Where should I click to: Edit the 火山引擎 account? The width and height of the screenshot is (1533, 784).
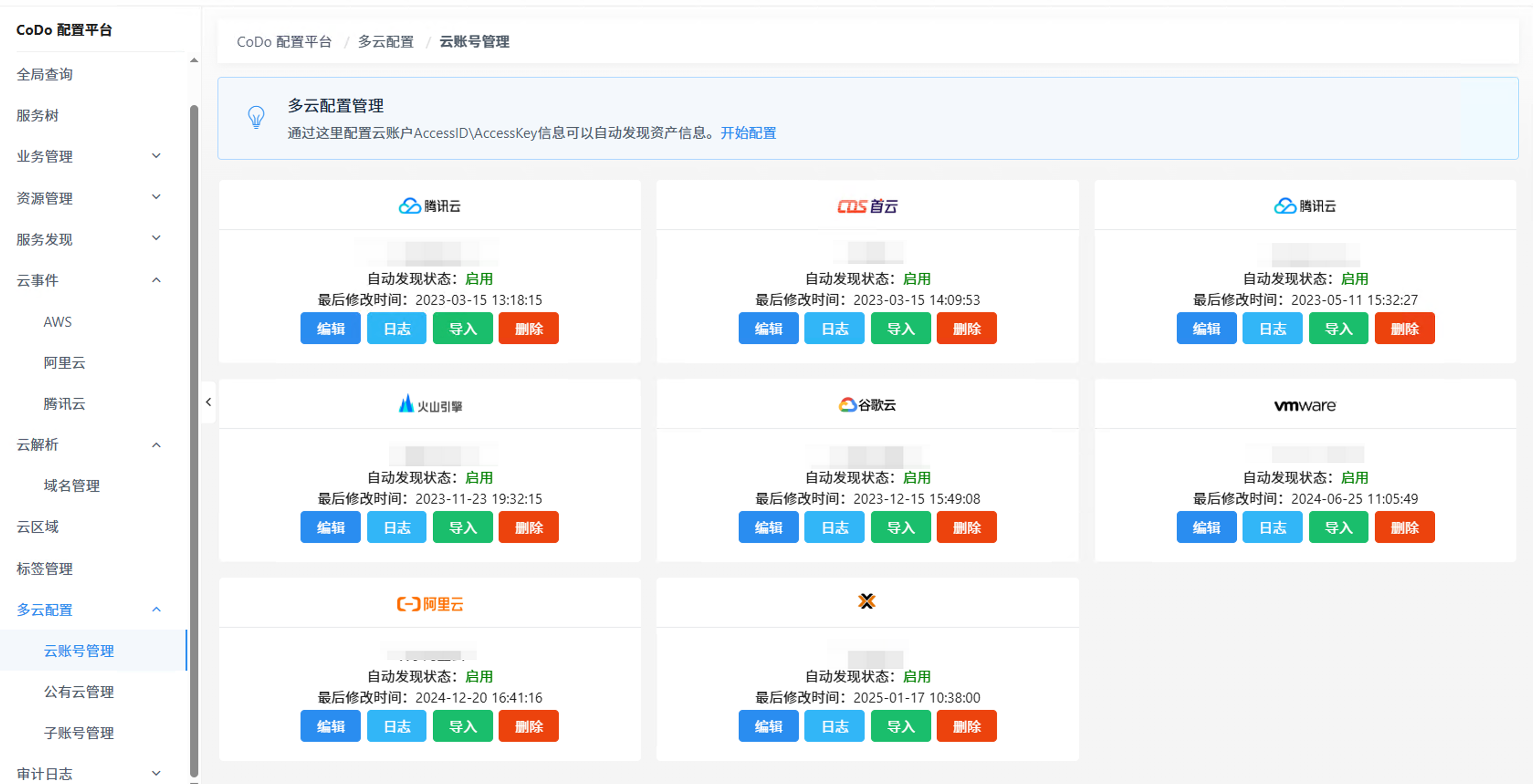[330, 527]
